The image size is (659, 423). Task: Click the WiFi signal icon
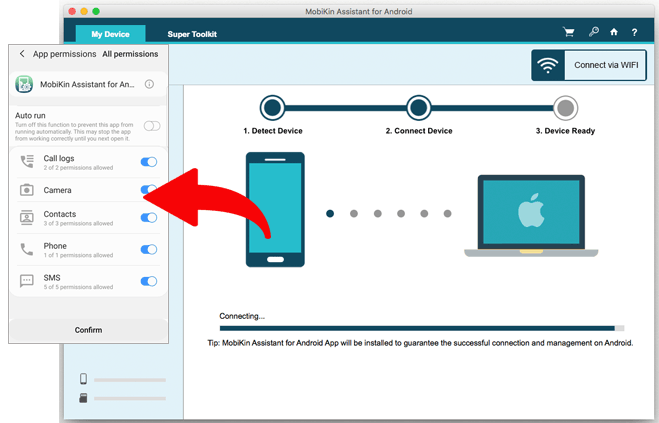[548, 65]
